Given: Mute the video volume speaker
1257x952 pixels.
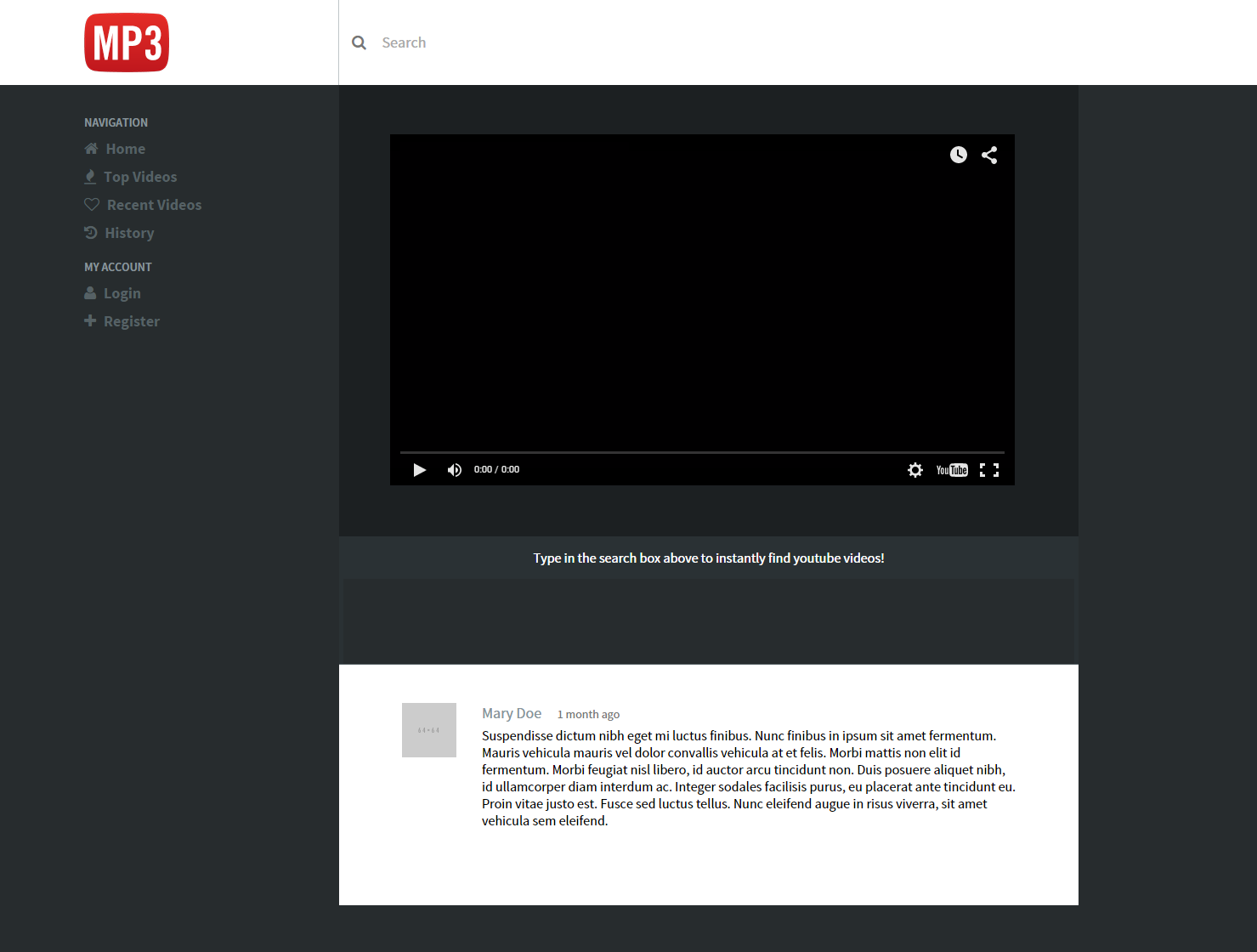Looking at the screenshot, I should point(455,470).
